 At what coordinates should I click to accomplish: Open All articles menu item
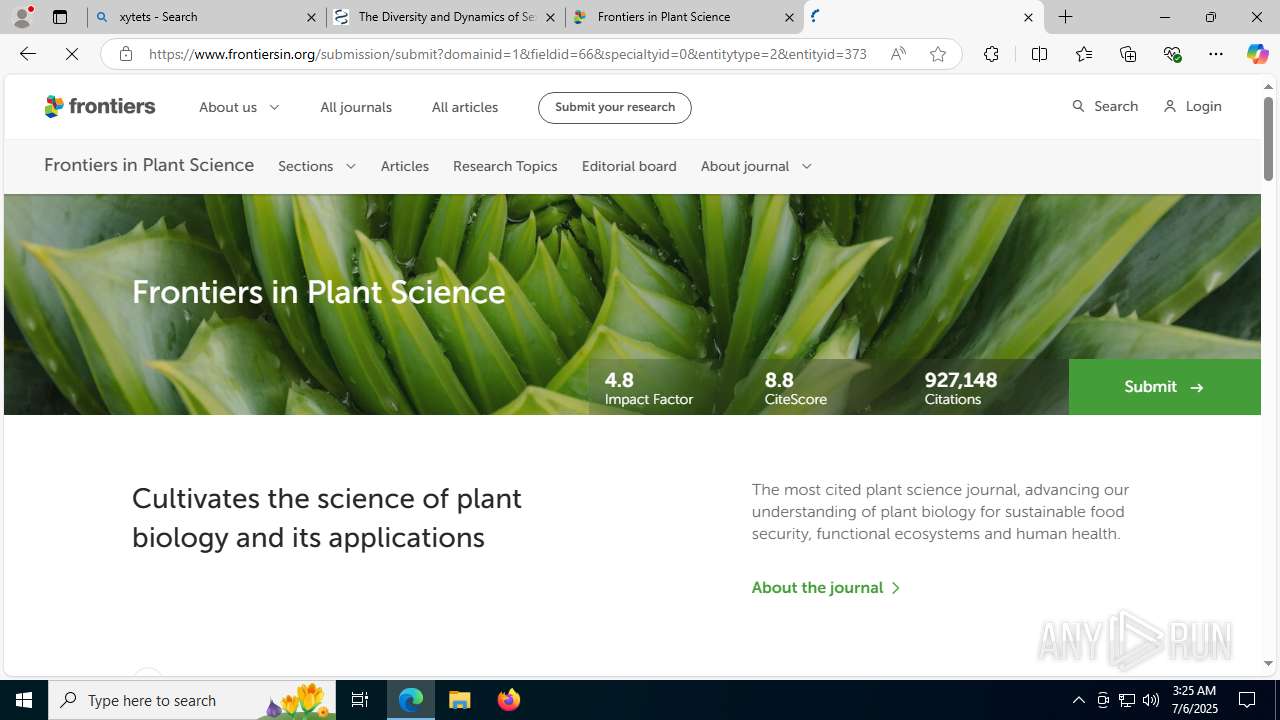465,107
